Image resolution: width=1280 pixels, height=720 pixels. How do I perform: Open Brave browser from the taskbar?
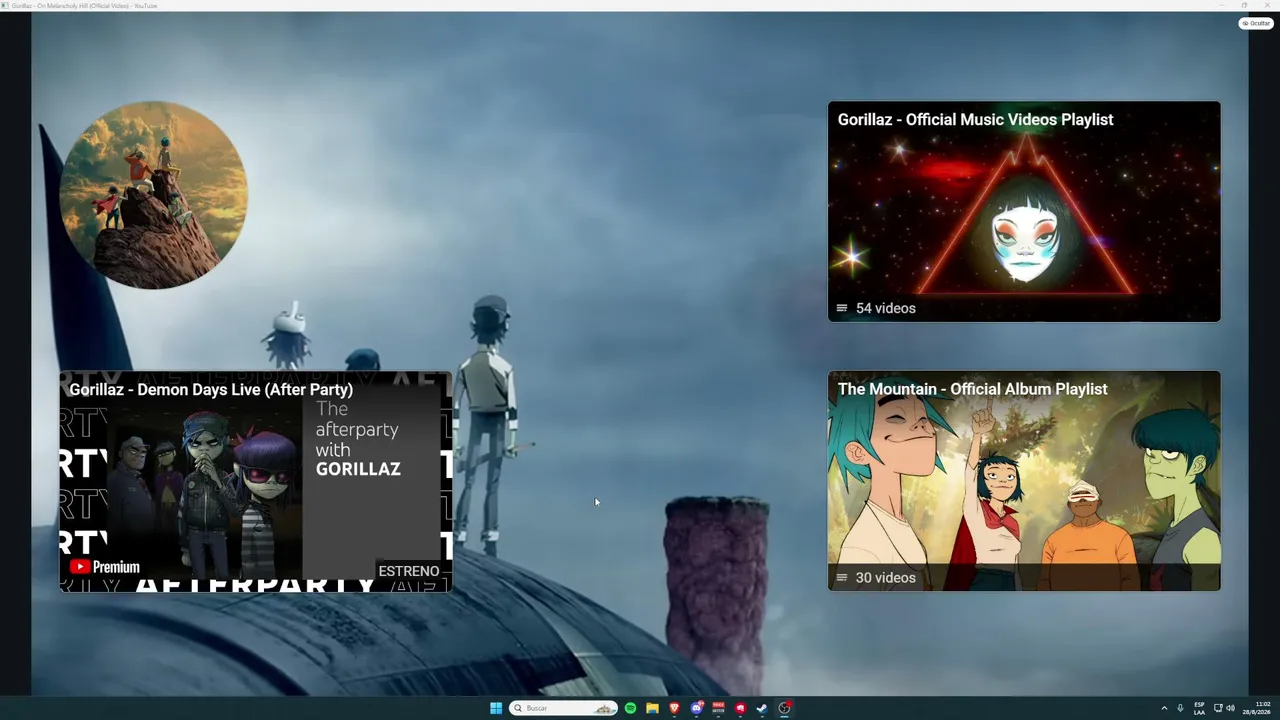674,708
